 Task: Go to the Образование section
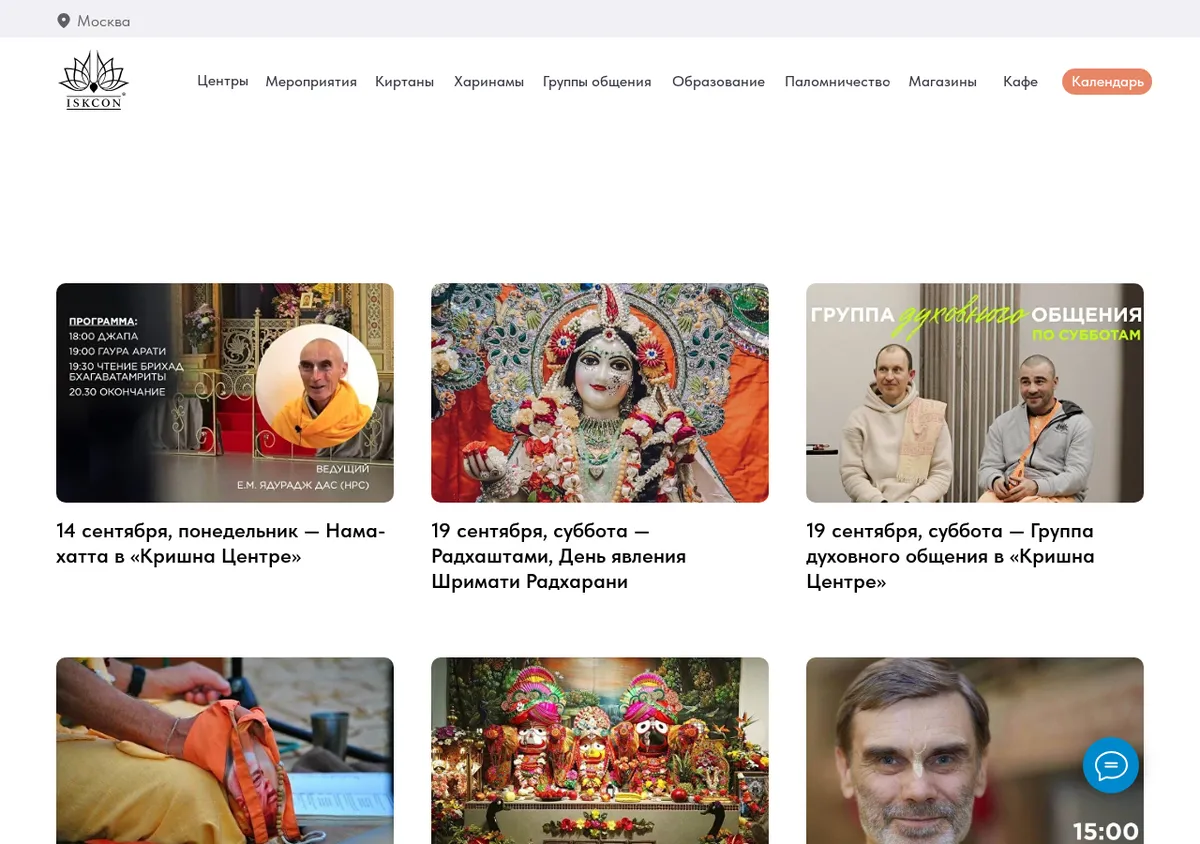[718, 82]
